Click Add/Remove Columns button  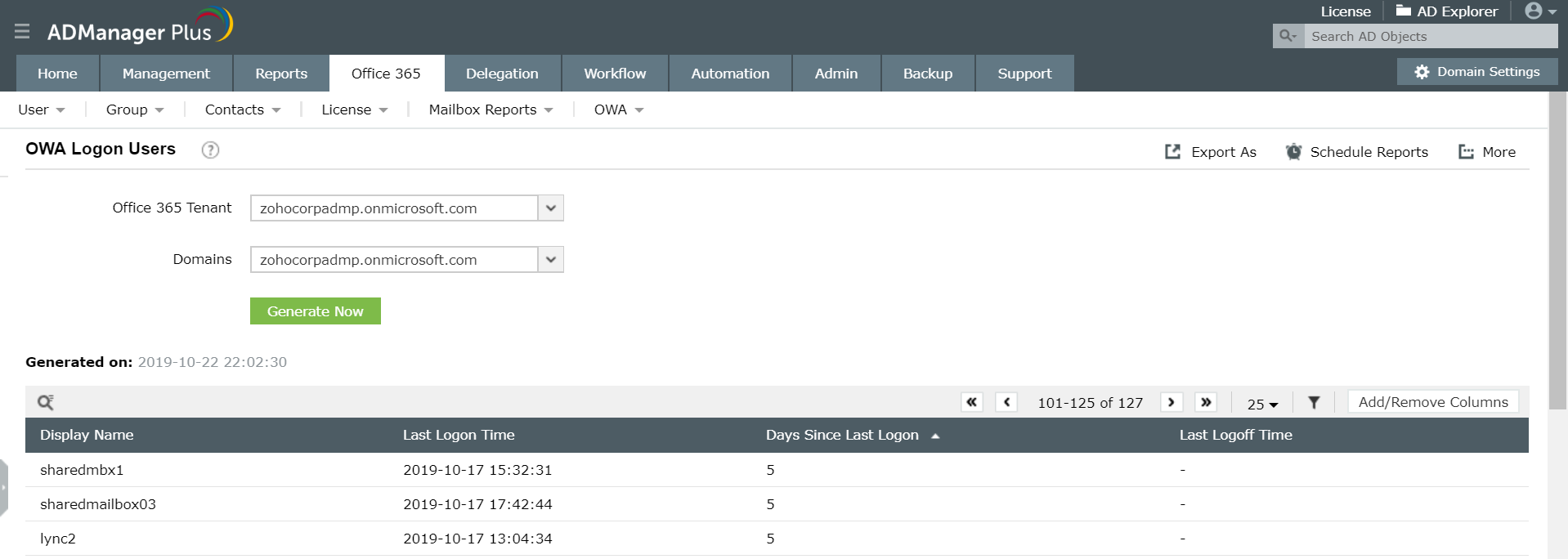point(1433,402)
